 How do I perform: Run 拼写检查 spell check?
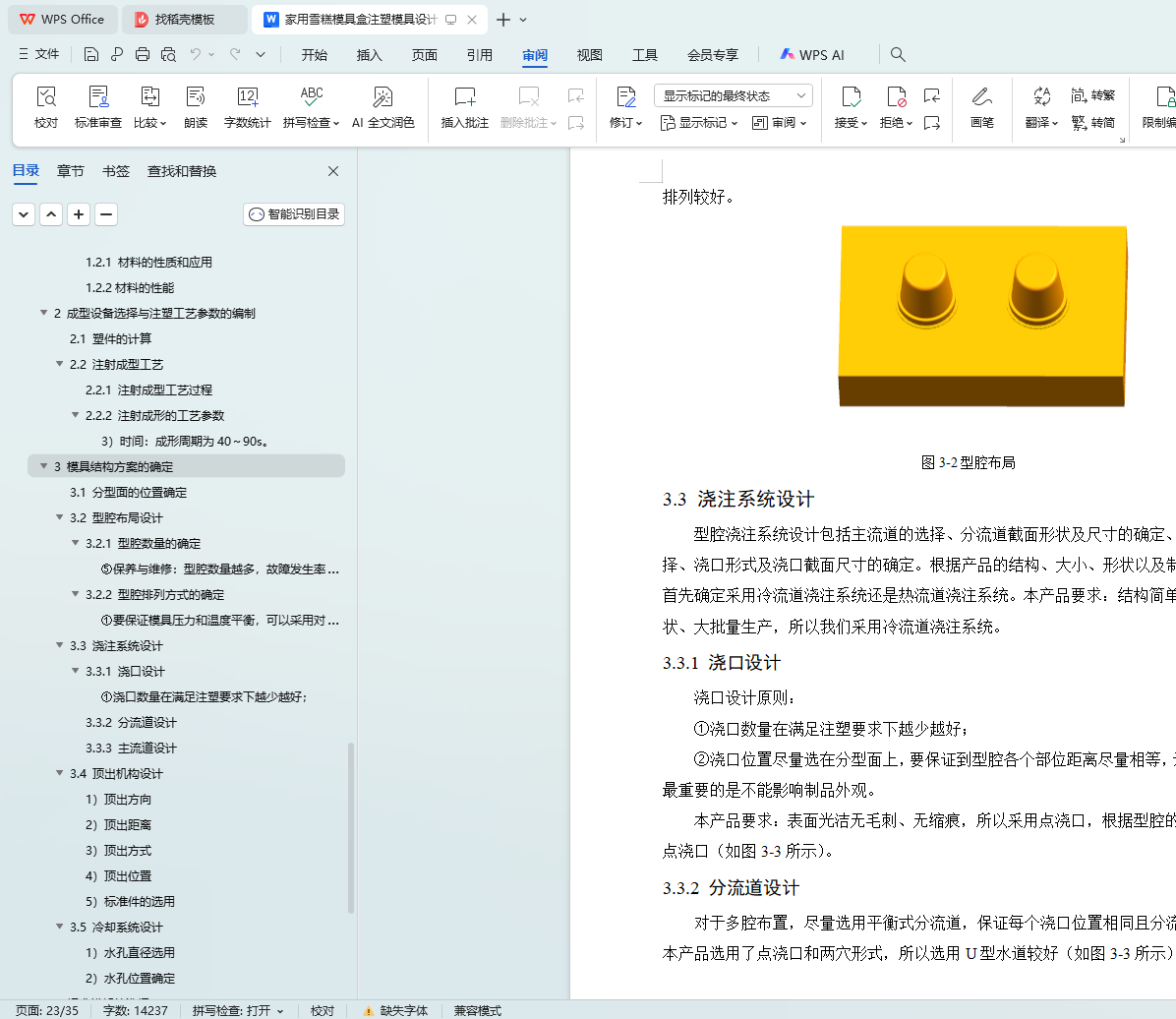[312, 106]
